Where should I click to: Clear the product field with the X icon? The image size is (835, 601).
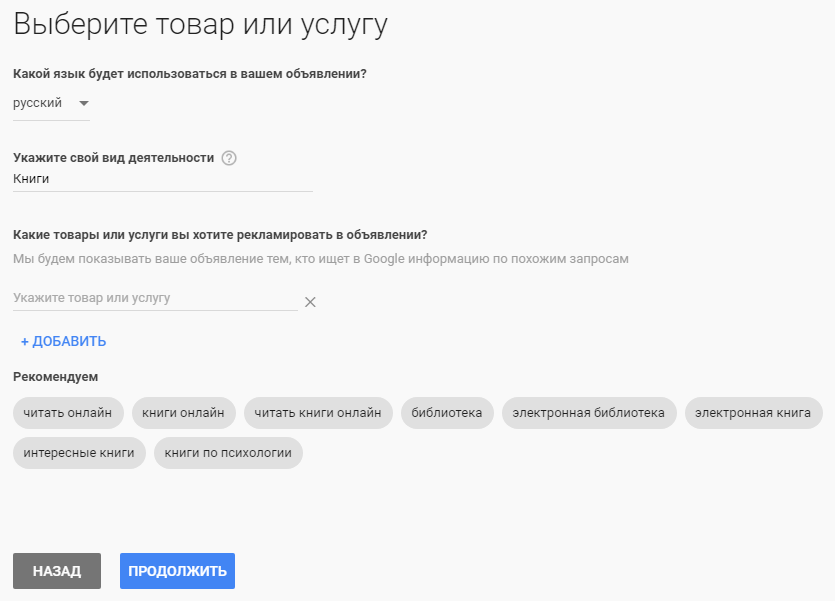(x=310, y=302)
